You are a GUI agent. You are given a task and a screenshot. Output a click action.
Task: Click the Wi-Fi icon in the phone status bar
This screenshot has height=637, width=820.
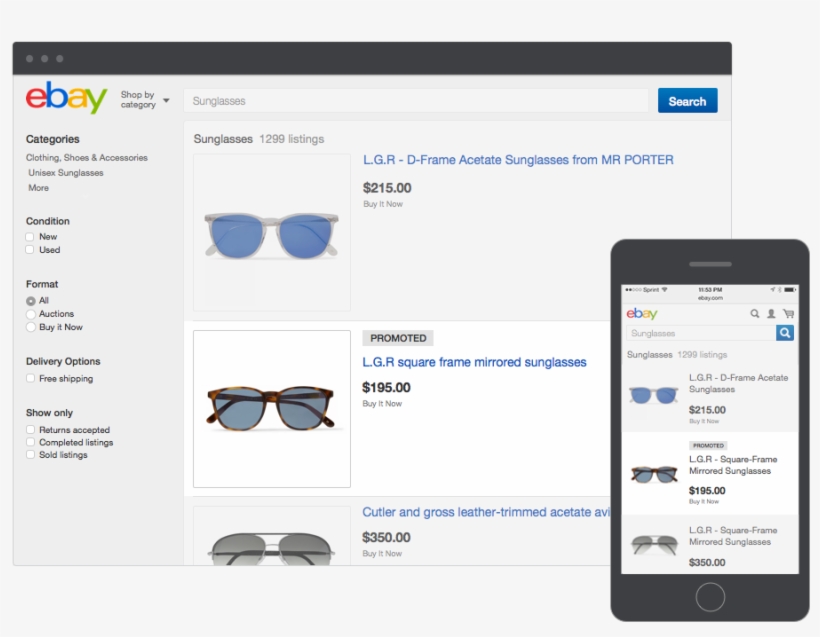pyautogui.click(x=664, y=289)
